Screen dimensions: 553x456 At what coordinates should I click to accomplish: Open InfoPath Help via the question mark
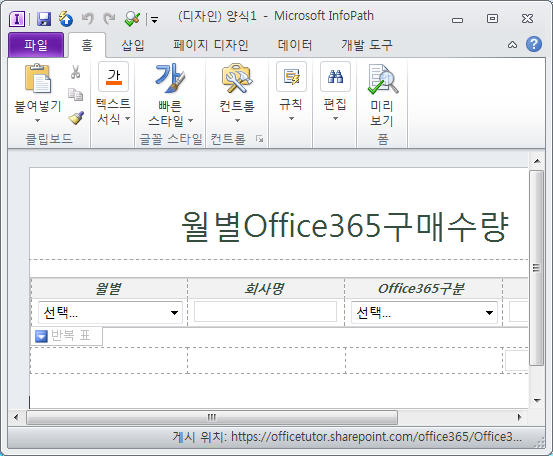pyautogui.click(x=534, y=44)
